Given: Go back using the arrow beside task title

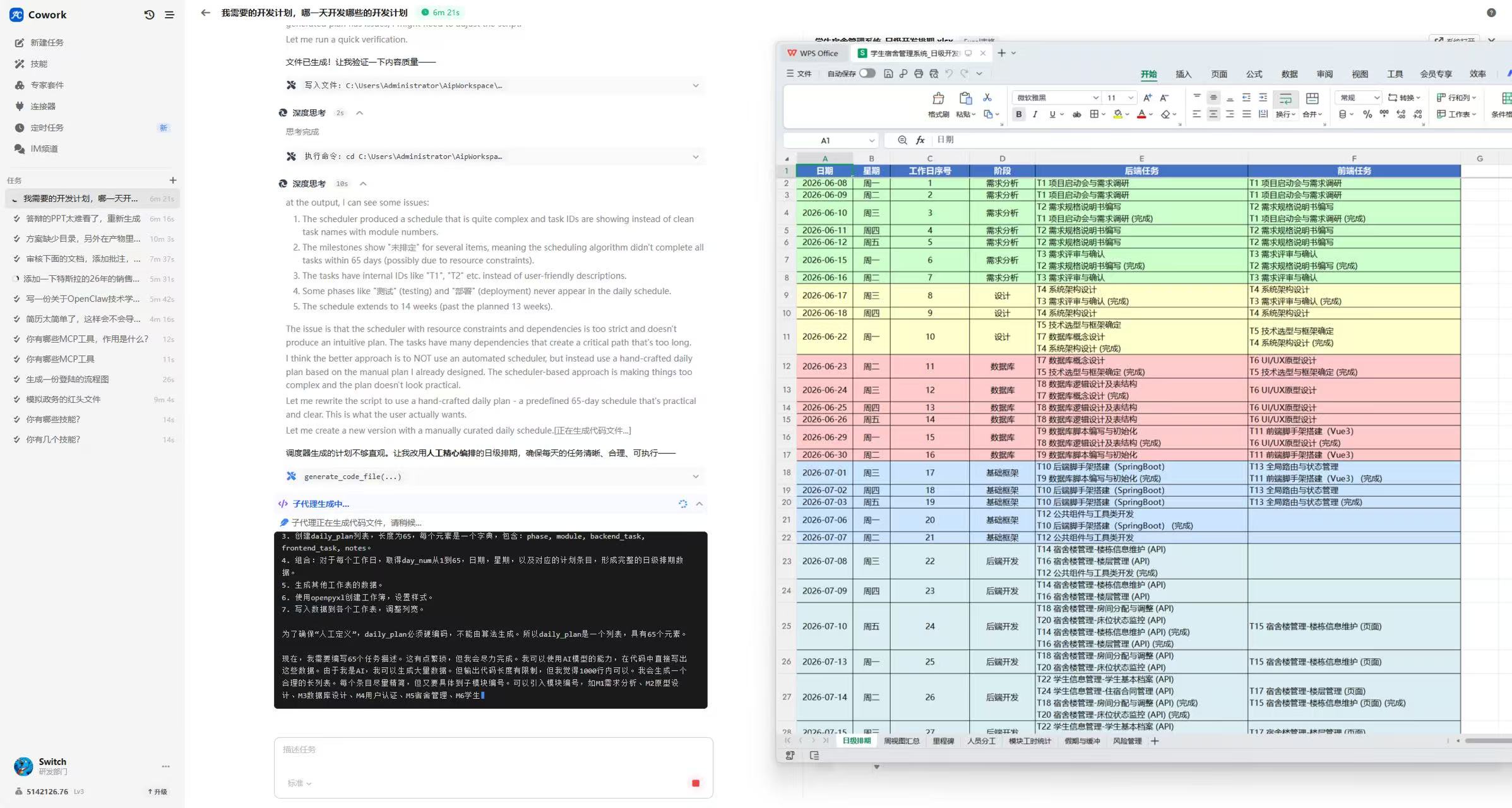Looking at the screenshot, I should (x=205, y=13).
